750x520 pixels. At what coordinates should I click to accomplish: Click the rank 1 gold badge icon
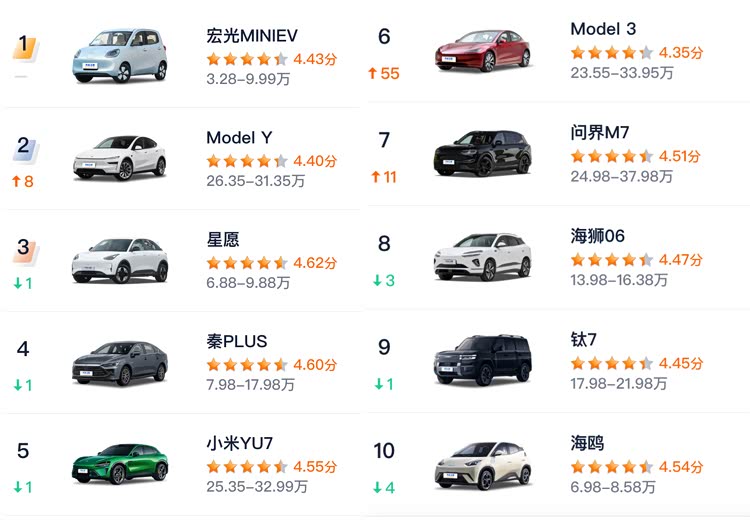[26, 47]
